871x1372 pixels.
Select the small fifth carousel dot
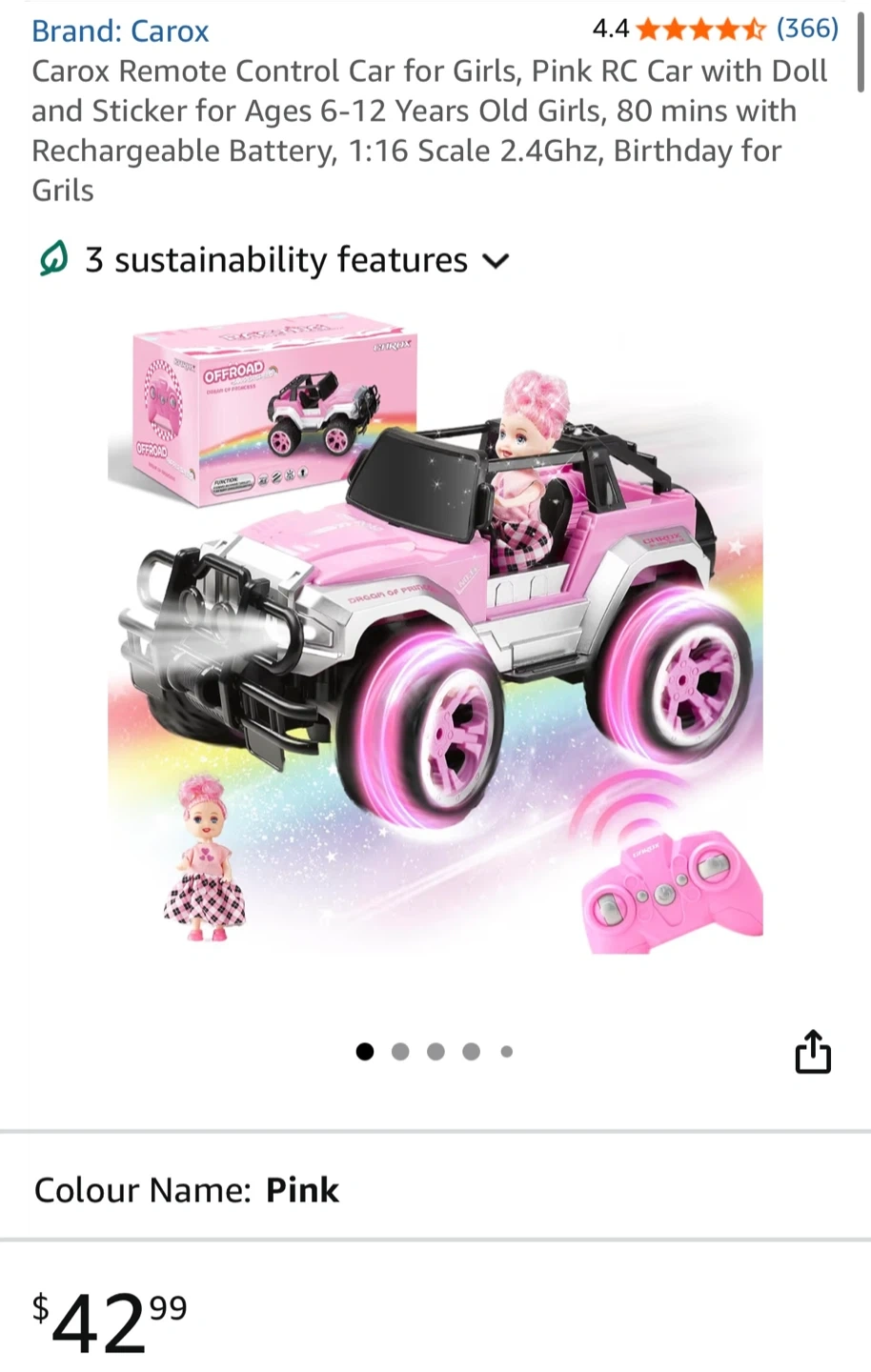coord(506,1052)
